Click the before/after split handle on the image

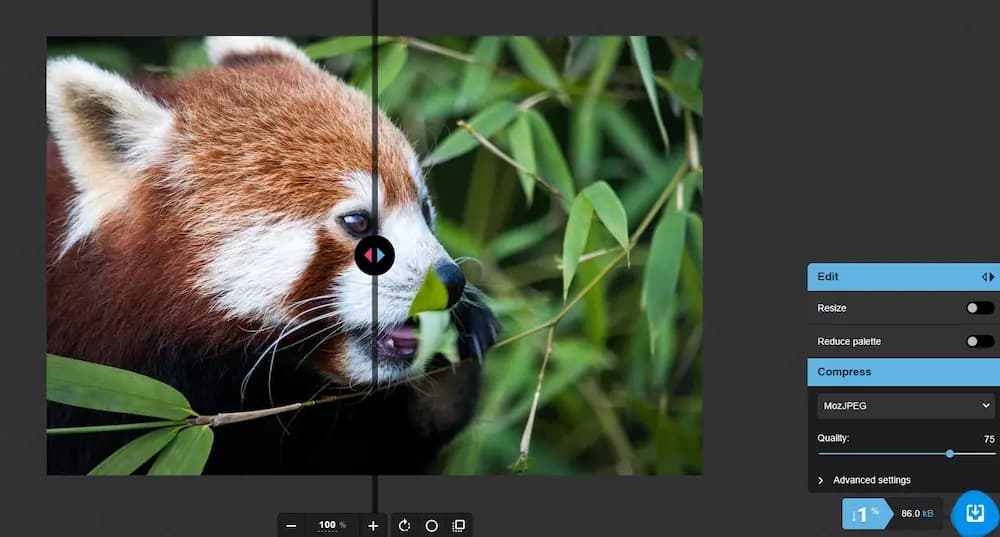tap(375, 255)
